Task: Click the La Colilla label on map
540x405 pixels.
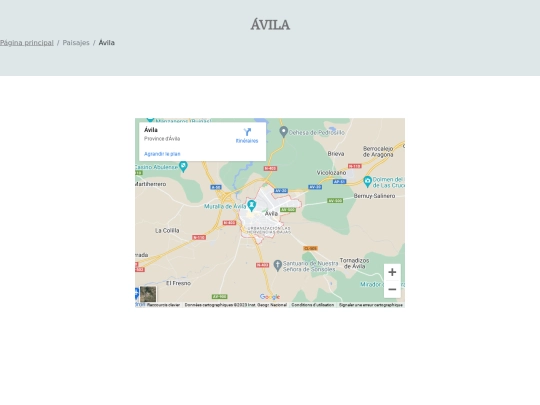Action: [167, 230]
